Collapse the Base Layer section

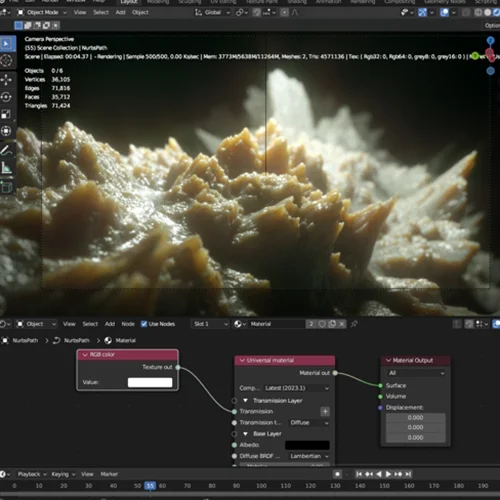pos(246,434)
